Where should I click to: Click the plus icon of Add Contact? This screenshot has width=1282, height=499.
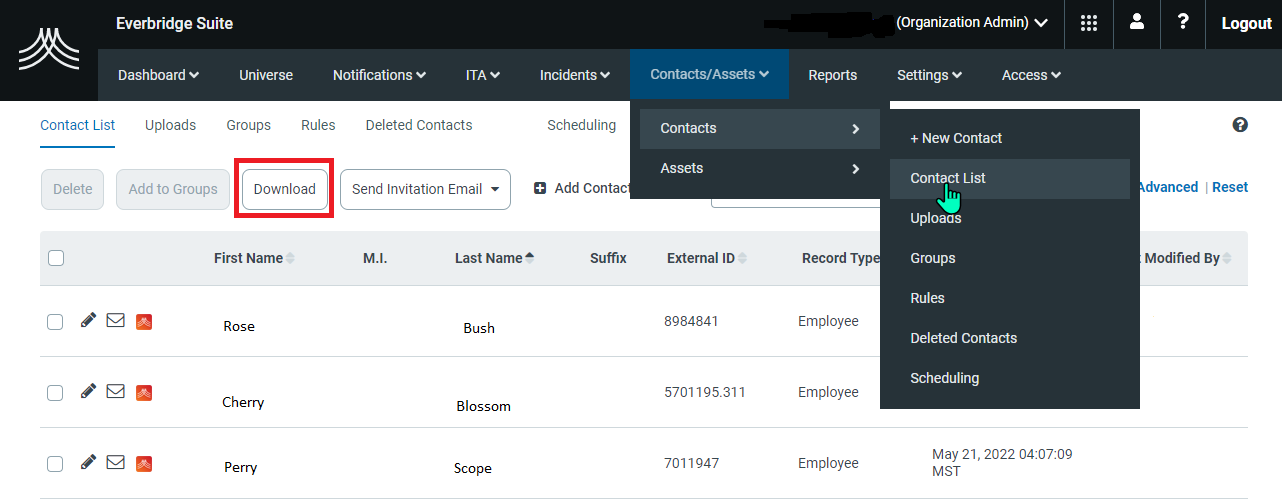pos(540,188)
